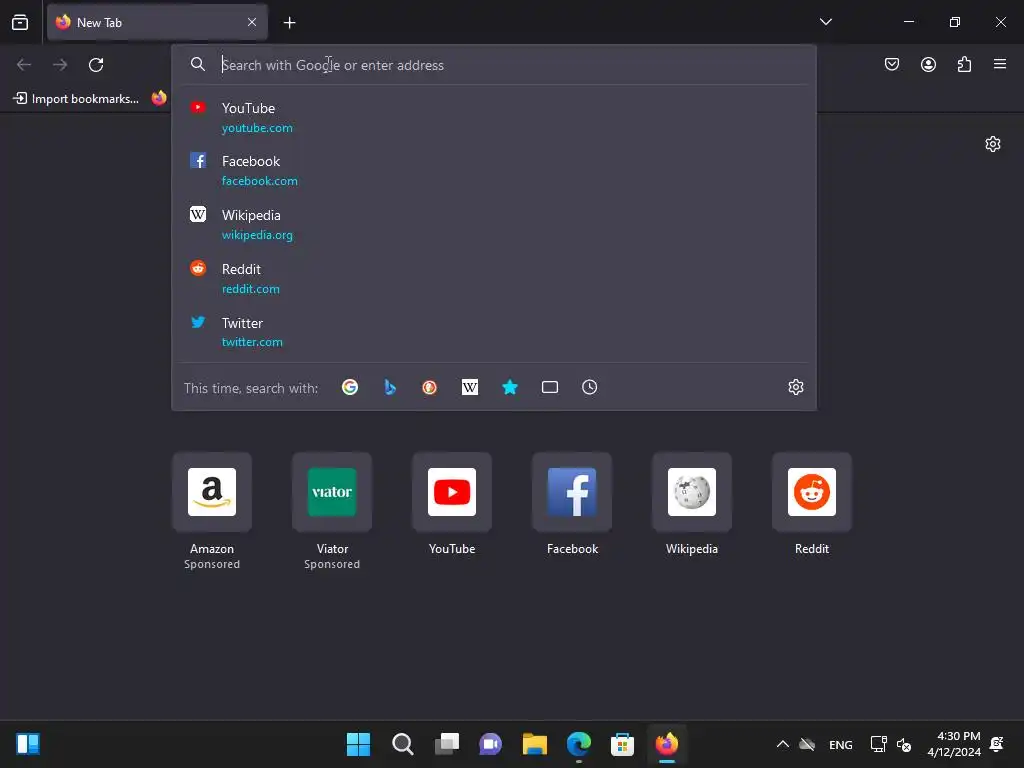Click the ENG language indicator
Screen dimensions: 1024x768
pos(840,744)
